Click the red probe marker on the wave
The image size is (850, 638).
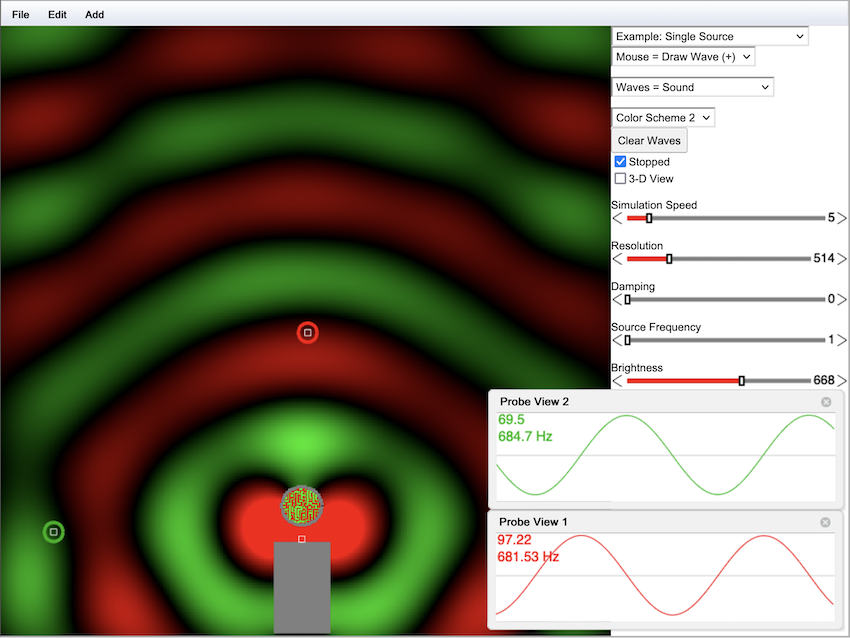308,333
